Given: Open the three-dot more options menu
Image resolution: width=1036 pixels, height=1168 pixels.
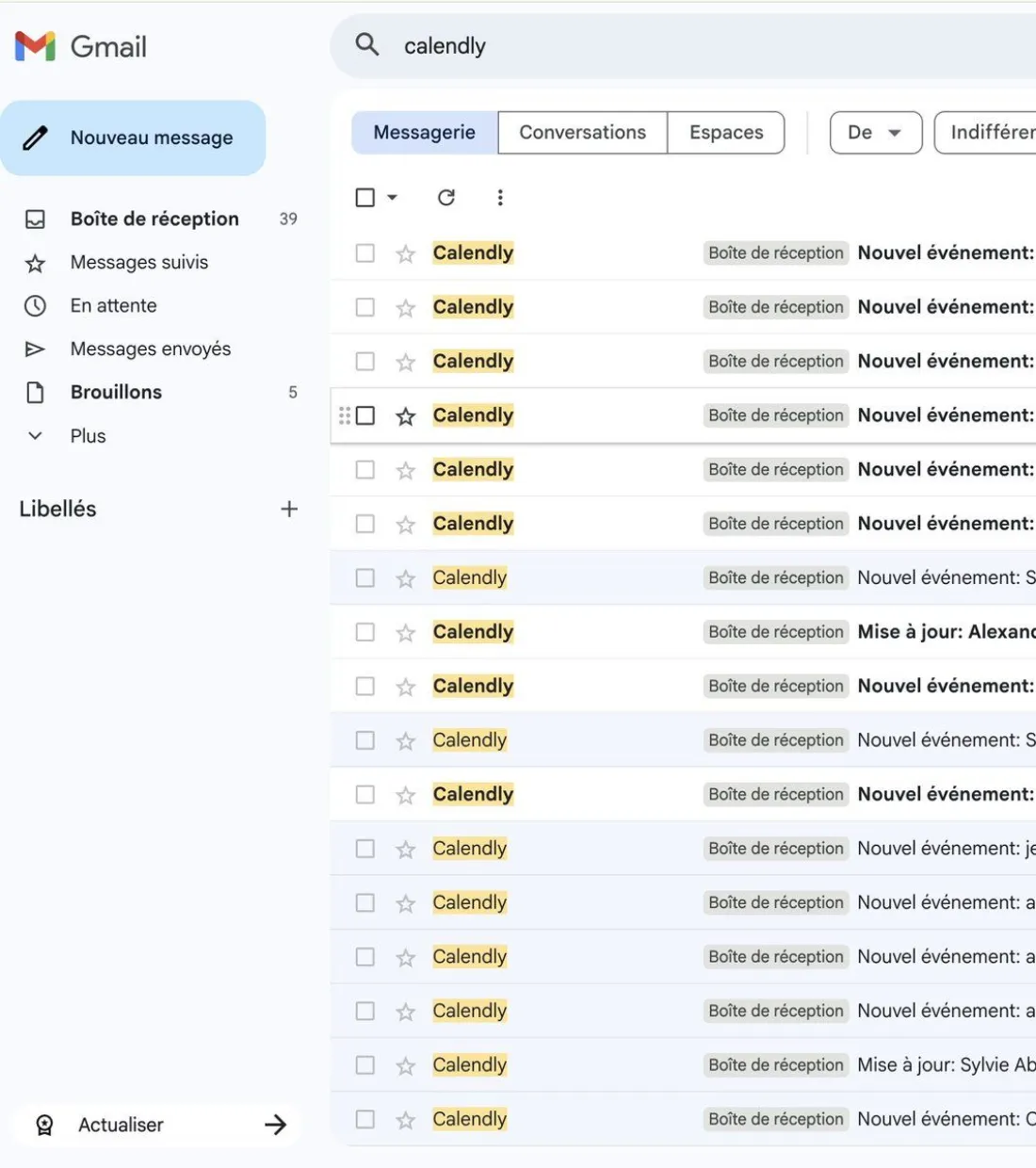Looking at the screenshot, I should coord(500,197).
